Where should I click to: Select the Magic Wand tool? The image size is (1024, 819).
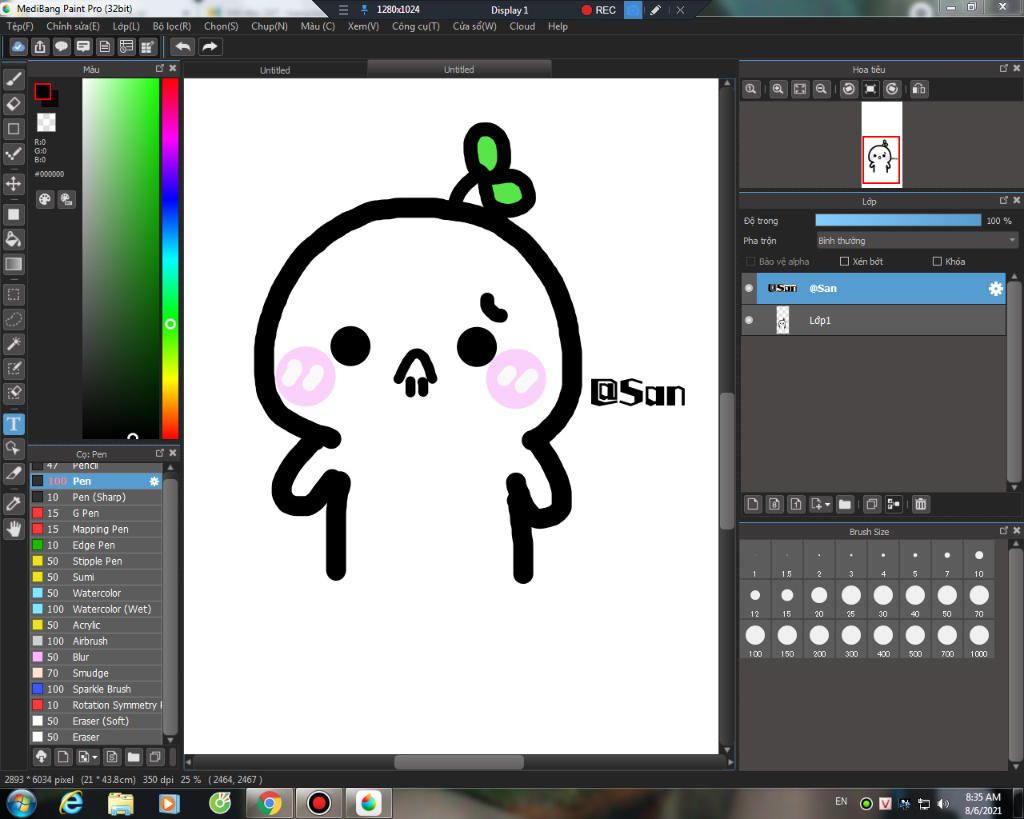click(14, 344)
